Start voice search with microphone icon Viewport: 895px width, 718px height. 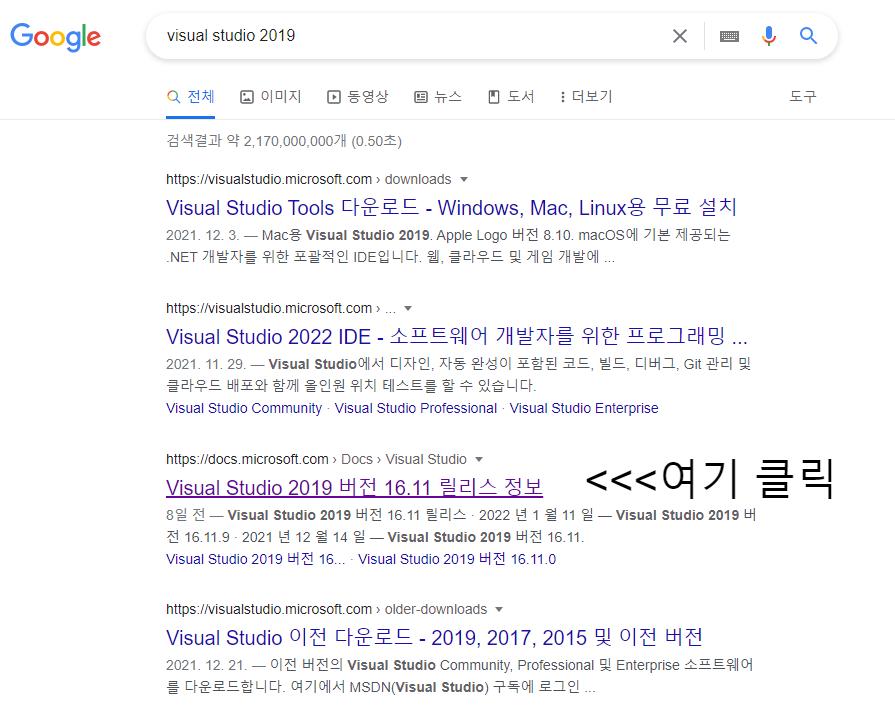pos(768,36)
